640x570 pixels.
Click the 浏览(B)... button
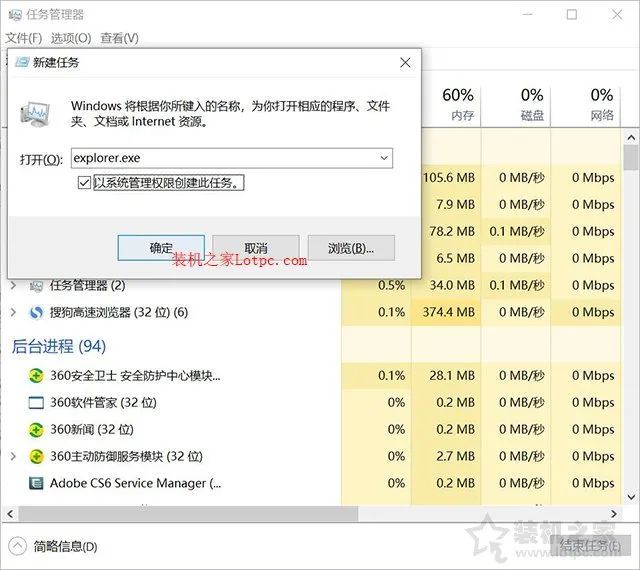tap(349, 248)
